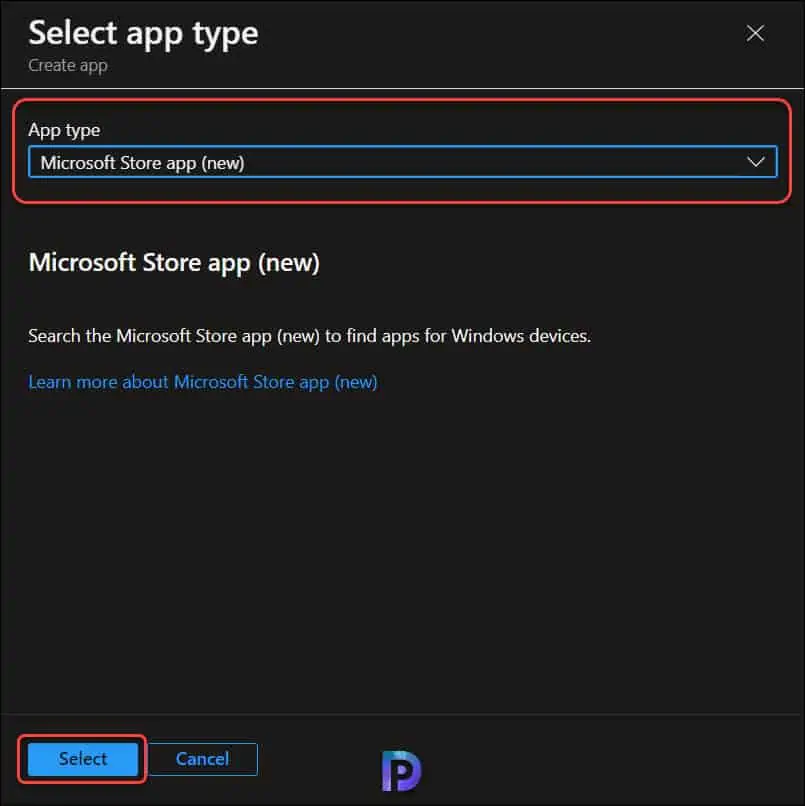Close the Select app type pane

[x=755, y=33]
